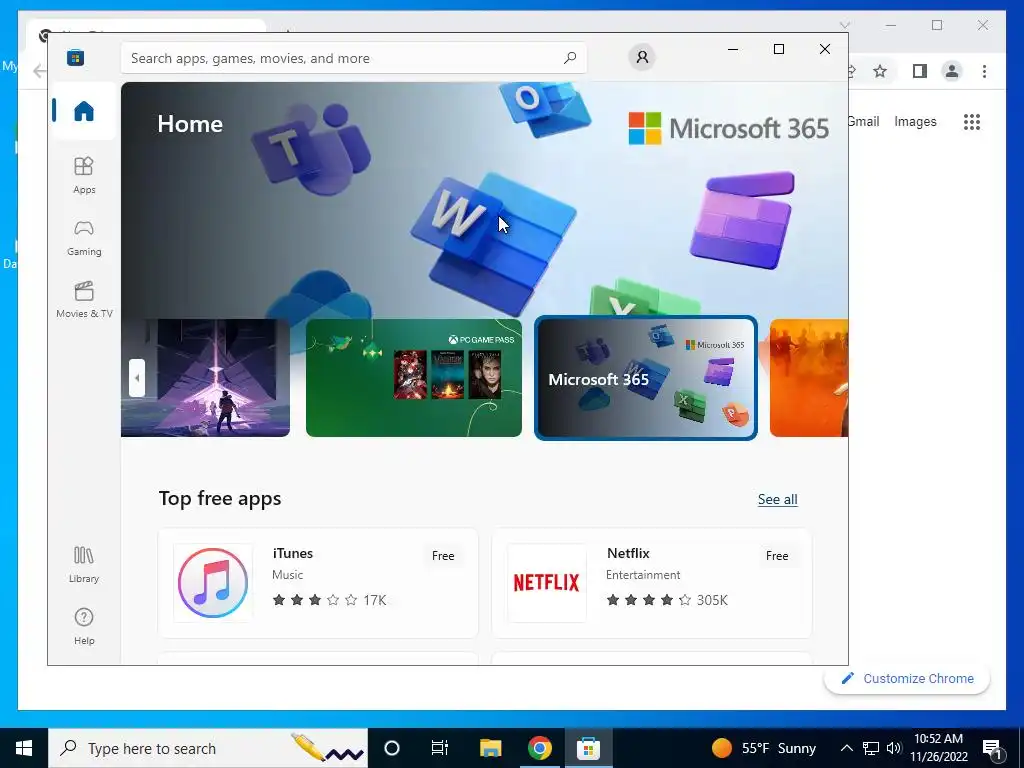Click the Images link in Chrome

coord(915,121)
